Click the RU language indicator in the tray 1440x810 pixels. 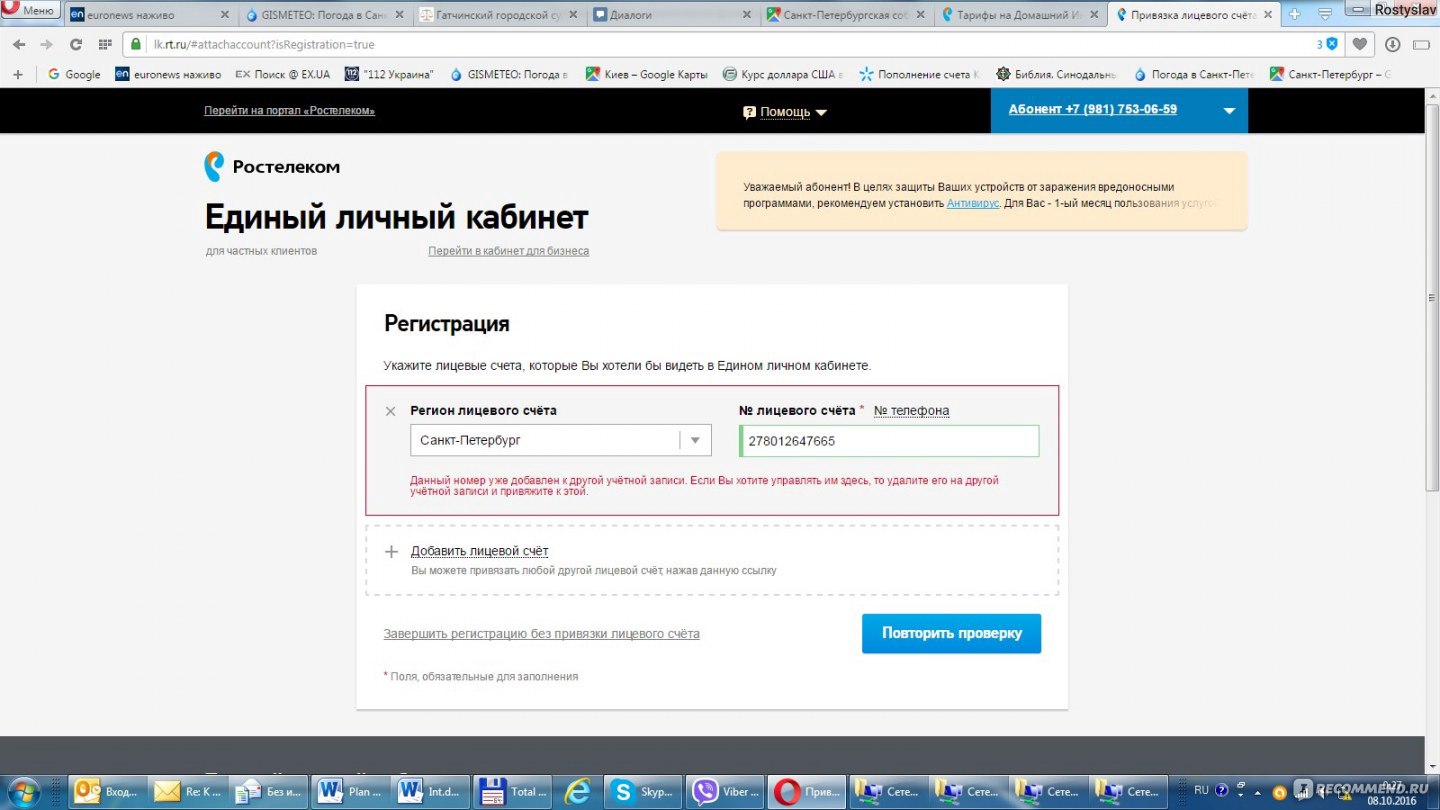(x=1201, y=789)
